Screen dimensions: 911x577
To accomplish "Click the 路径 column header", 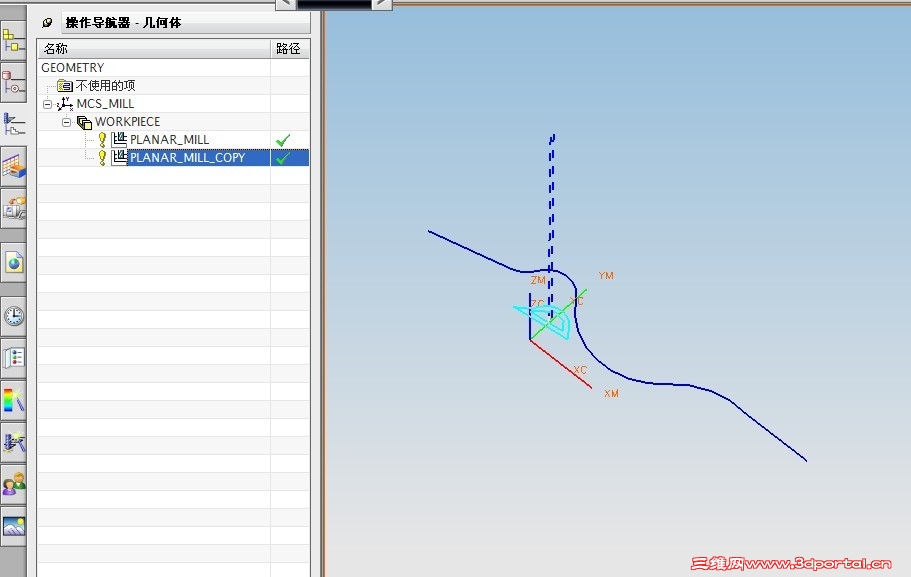I will coord(290,49).
